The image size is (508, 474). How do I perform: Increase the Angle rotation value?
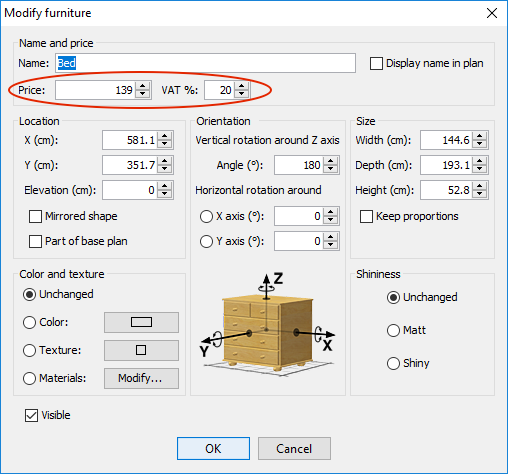[330, 161]
